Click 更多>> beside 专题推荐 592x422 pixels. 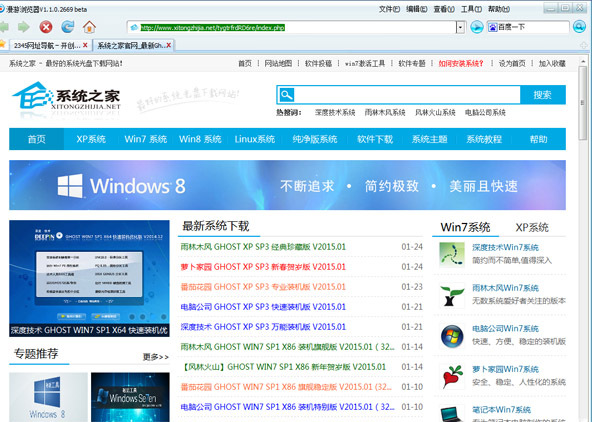pyautogui.click(x=156, y=357)
